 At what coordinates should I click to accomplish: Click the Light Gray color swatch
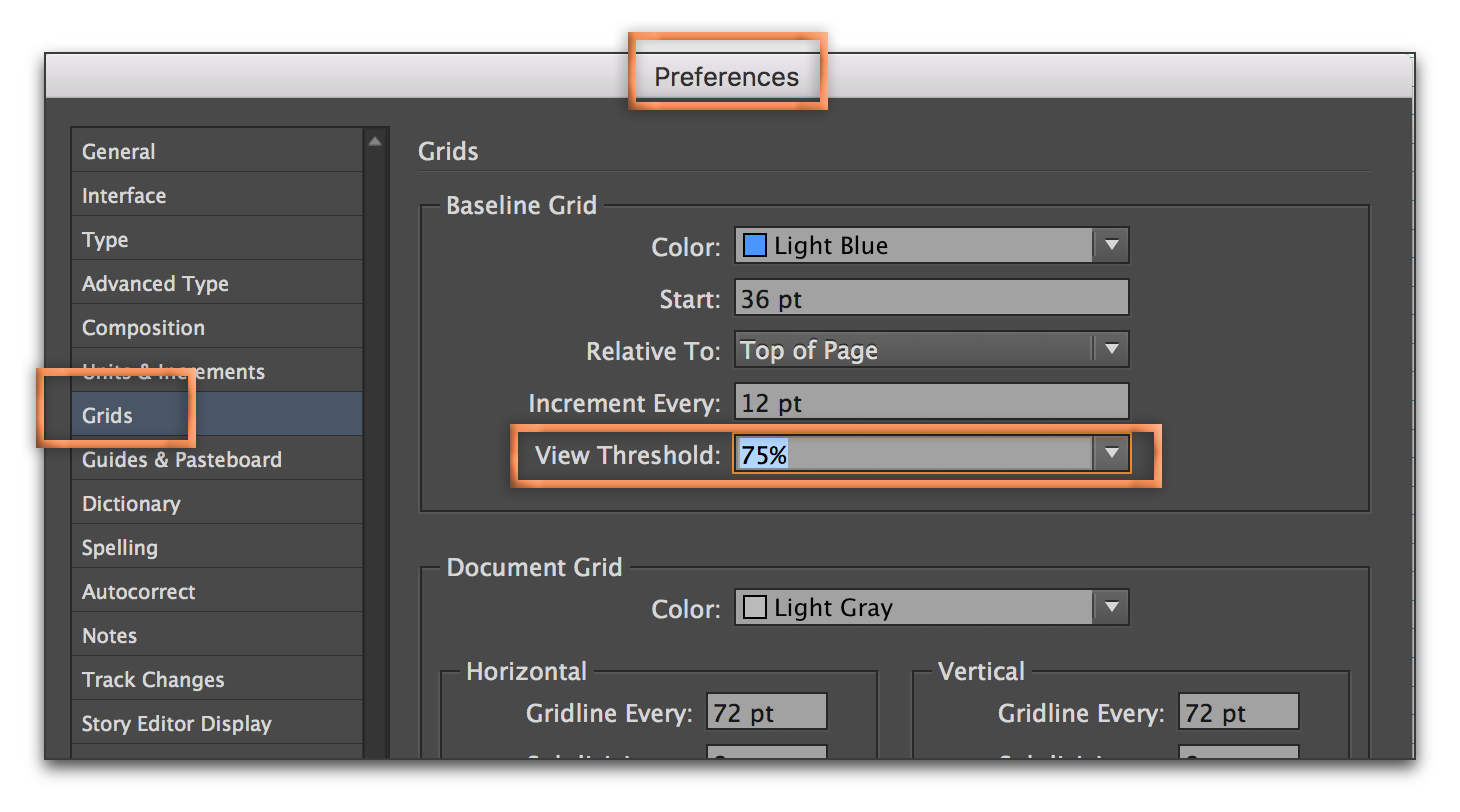point(755,607)
